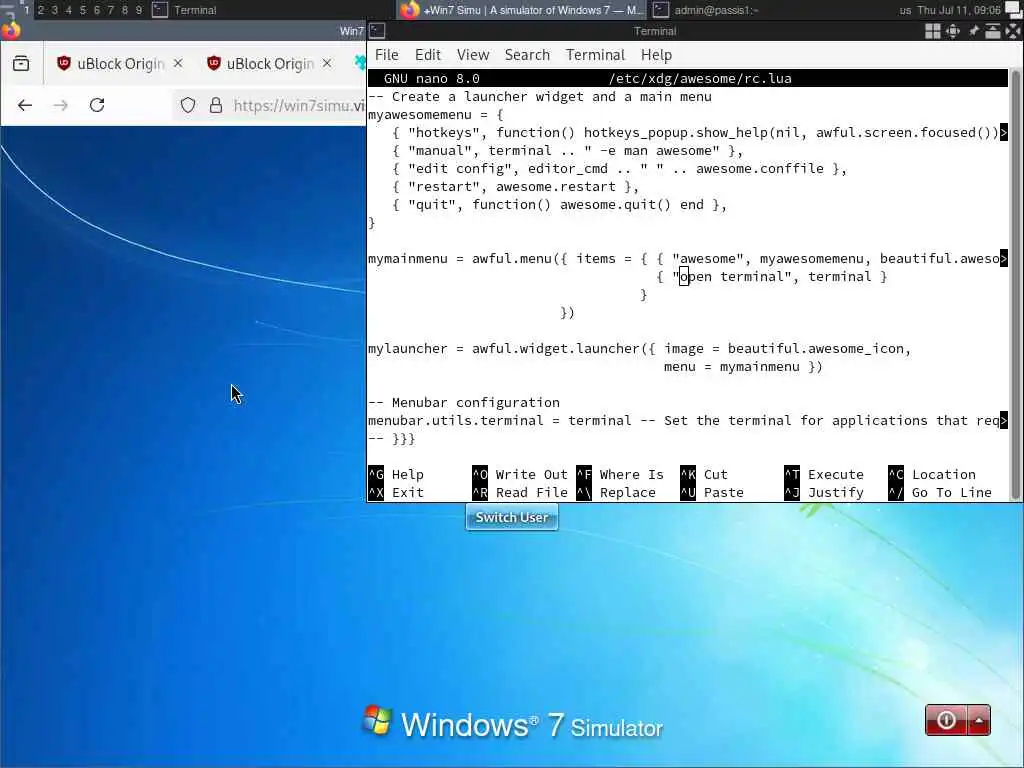The image size is (1024, 768).
Task: Toggle floating via the grid titlebar icon
Action: pyautogui.click(x=933, y=31)
